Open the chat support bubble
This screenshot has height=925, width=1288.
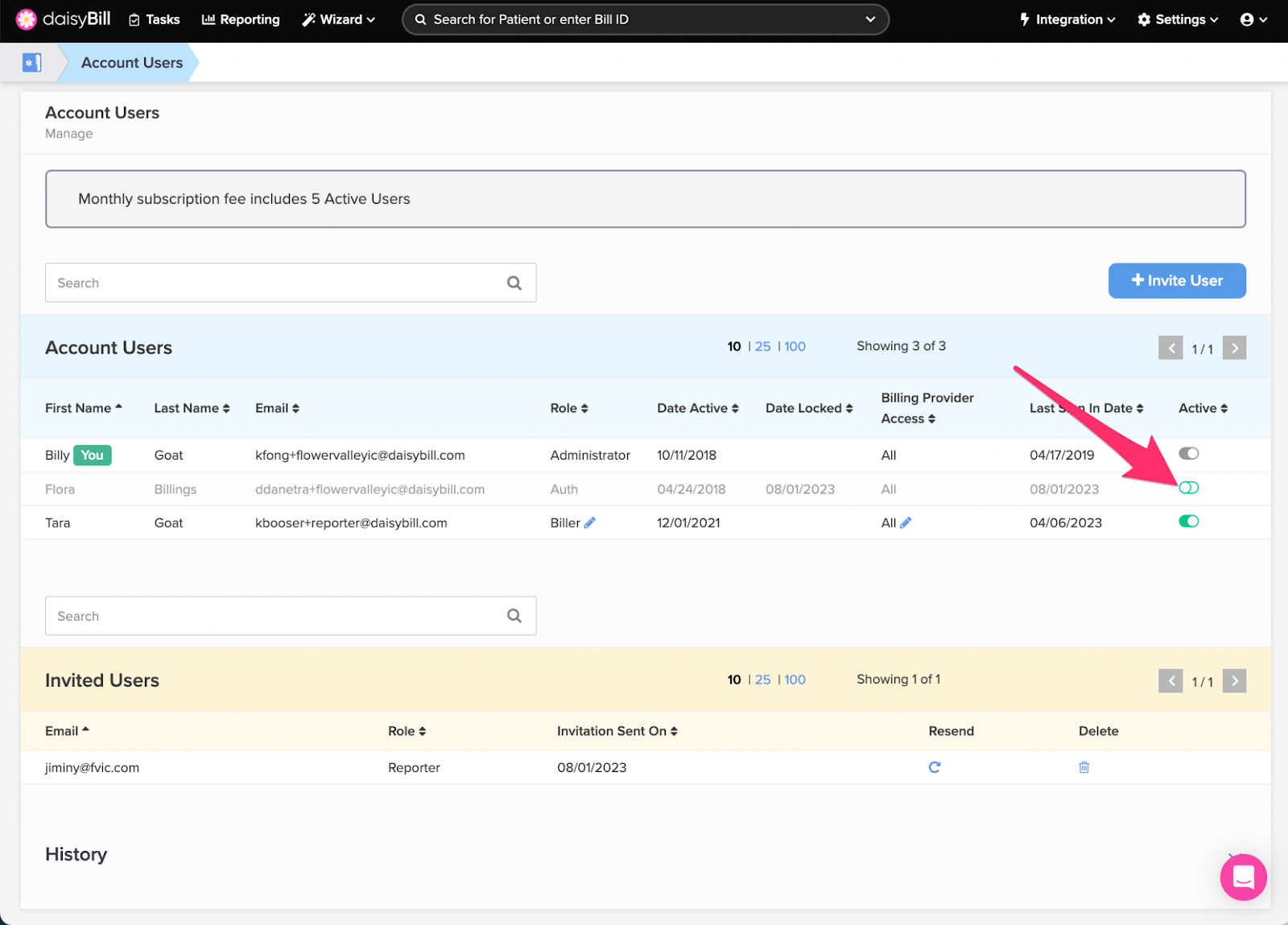[1243, 877]
